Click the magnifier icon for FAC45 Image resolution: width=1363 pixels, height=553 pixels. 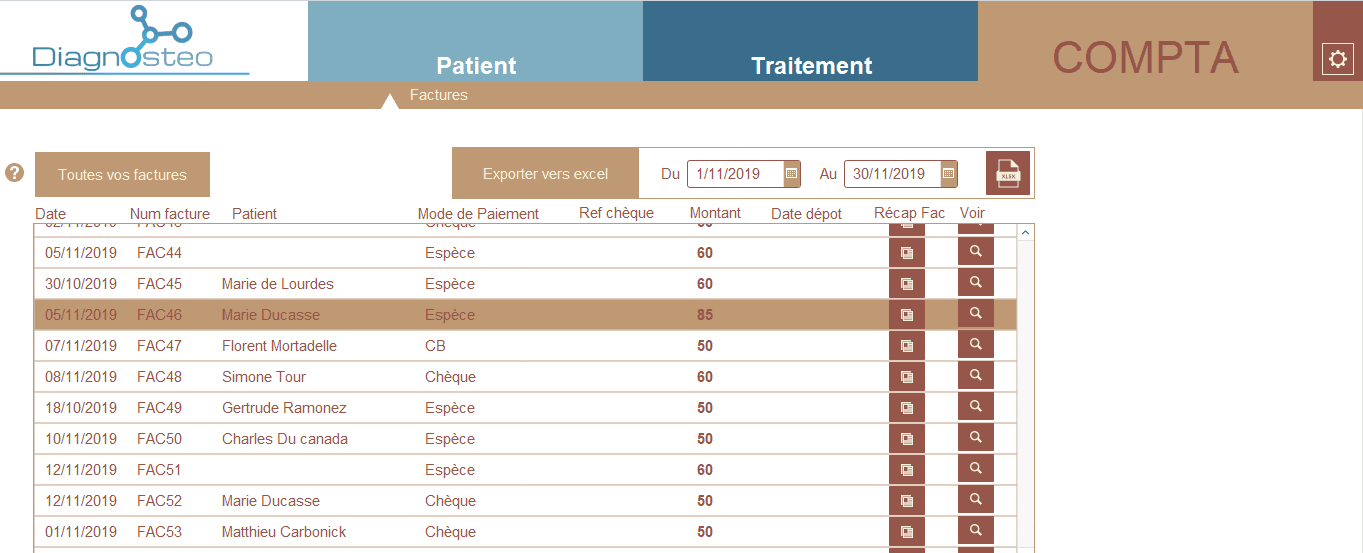[976, 283]
